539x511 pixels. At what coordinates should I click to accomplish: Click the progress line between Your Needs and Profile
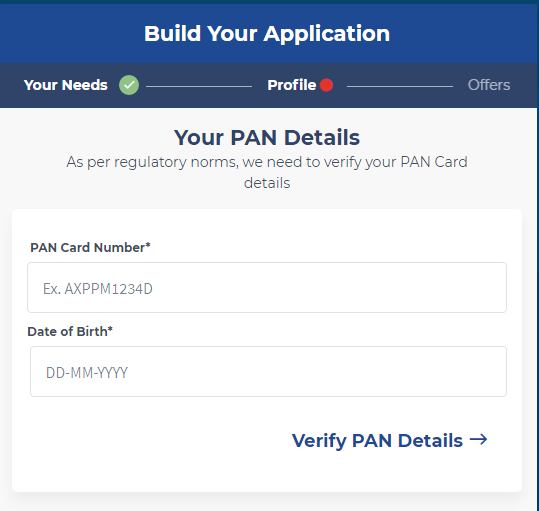point(199,86)
